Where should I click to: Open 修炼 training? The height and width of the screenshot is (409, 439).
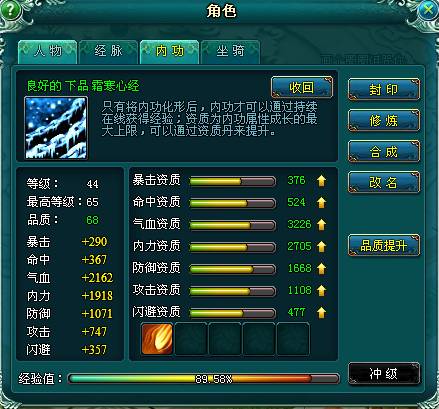pos(384,121)
